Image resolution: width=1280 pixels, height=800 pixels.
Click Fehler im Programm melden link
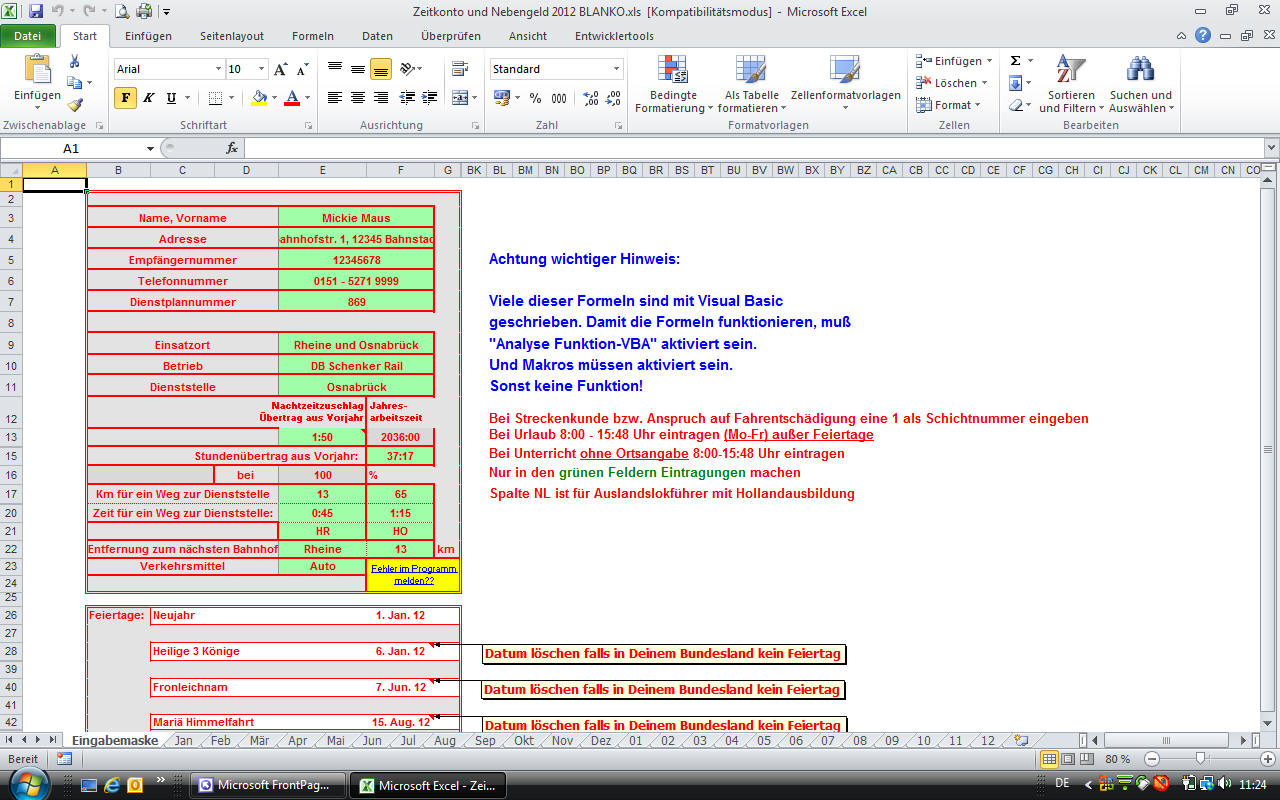click(413, 574)
